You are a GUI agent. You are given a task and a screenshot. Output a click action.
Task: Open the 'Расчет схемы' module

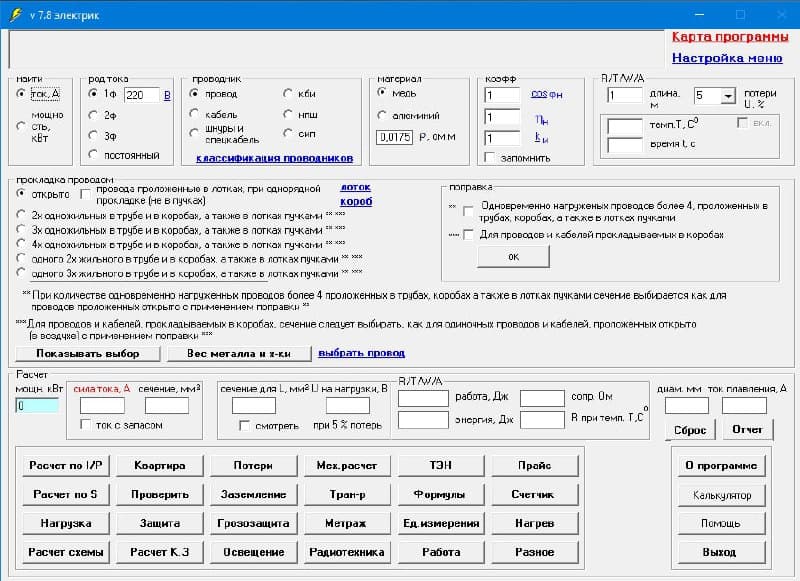click(x=66, y=552)
